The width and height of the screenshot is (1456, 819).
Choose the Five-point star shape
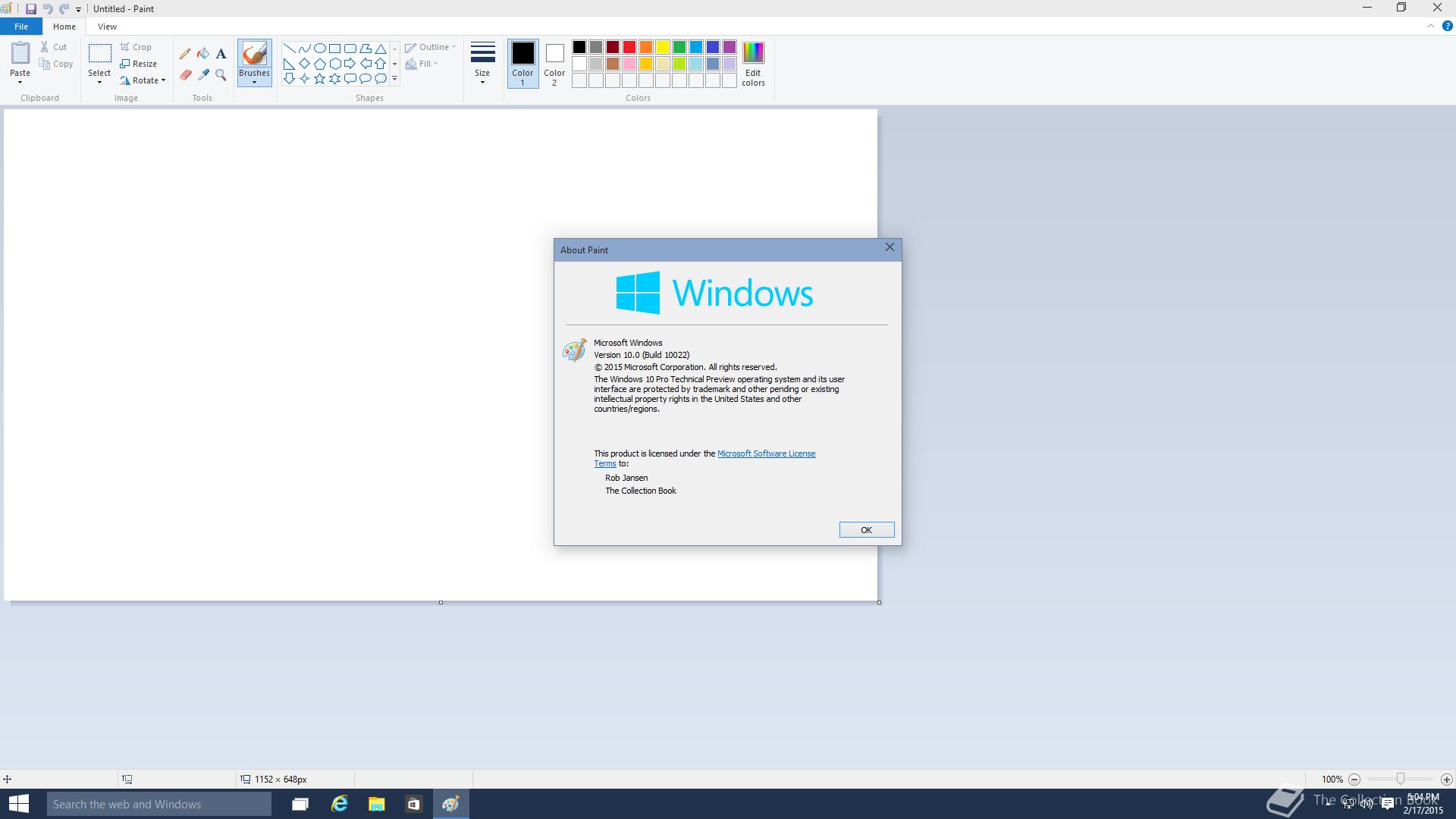point(319,79)
